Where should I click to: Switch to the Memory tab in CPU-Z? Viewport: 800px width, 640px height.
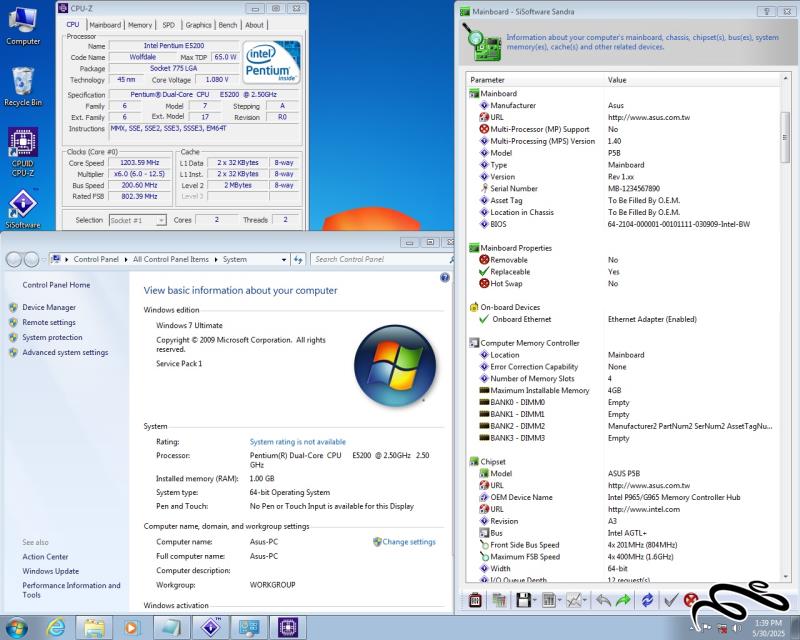pyautogui.click(x=140, y=25)
